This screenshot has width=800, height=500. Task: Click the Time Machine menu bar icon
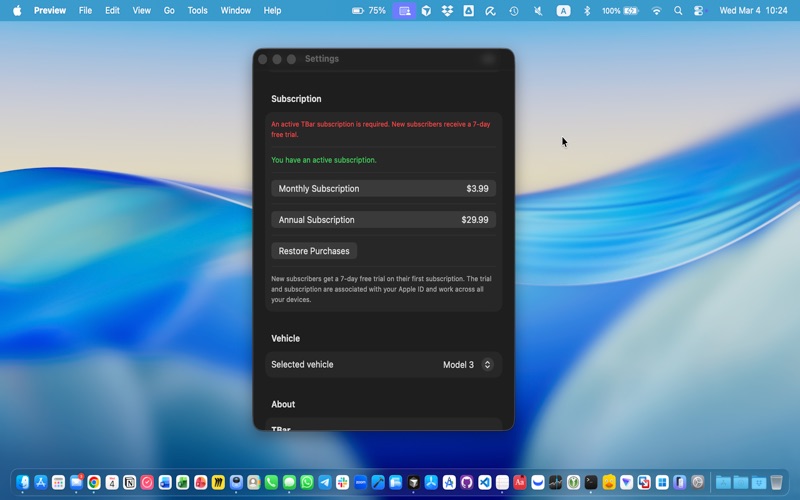pos(514,10)
